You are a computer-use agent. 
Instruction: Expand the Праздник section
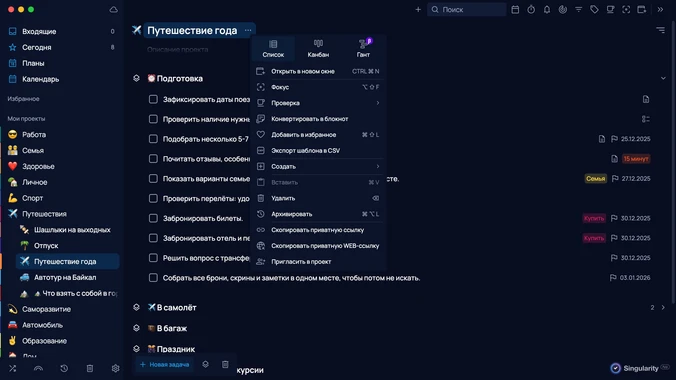tap(136, 349)
